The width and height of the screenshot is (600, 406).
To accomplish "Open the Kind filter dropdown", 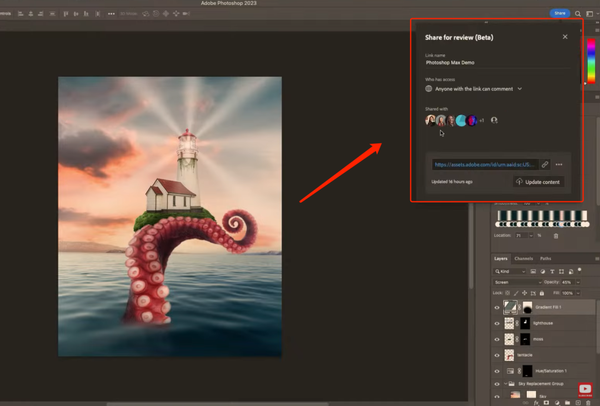I will (x=510, y=271).
